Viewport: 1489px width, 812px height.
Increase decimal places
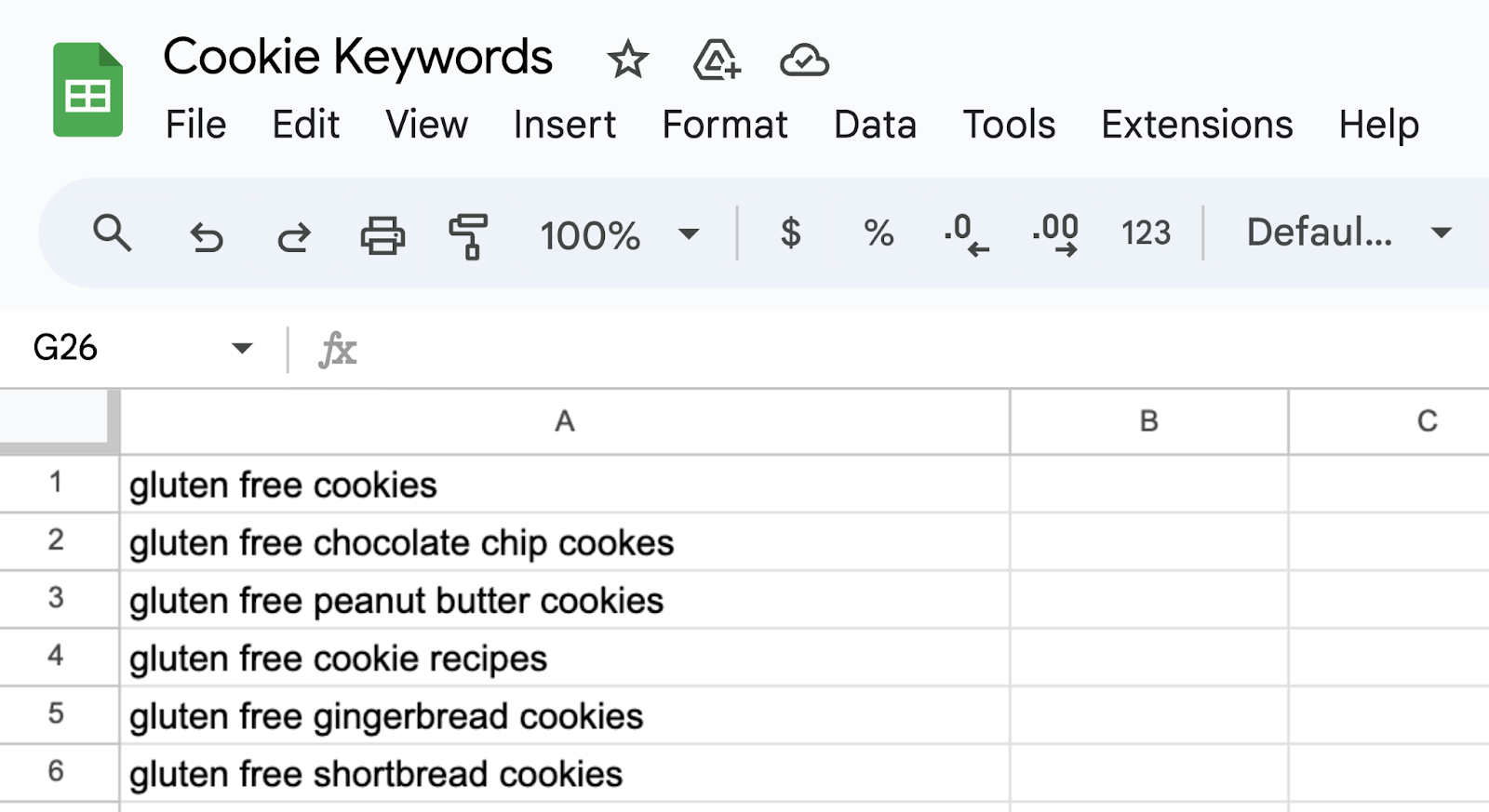[1054, 234]
